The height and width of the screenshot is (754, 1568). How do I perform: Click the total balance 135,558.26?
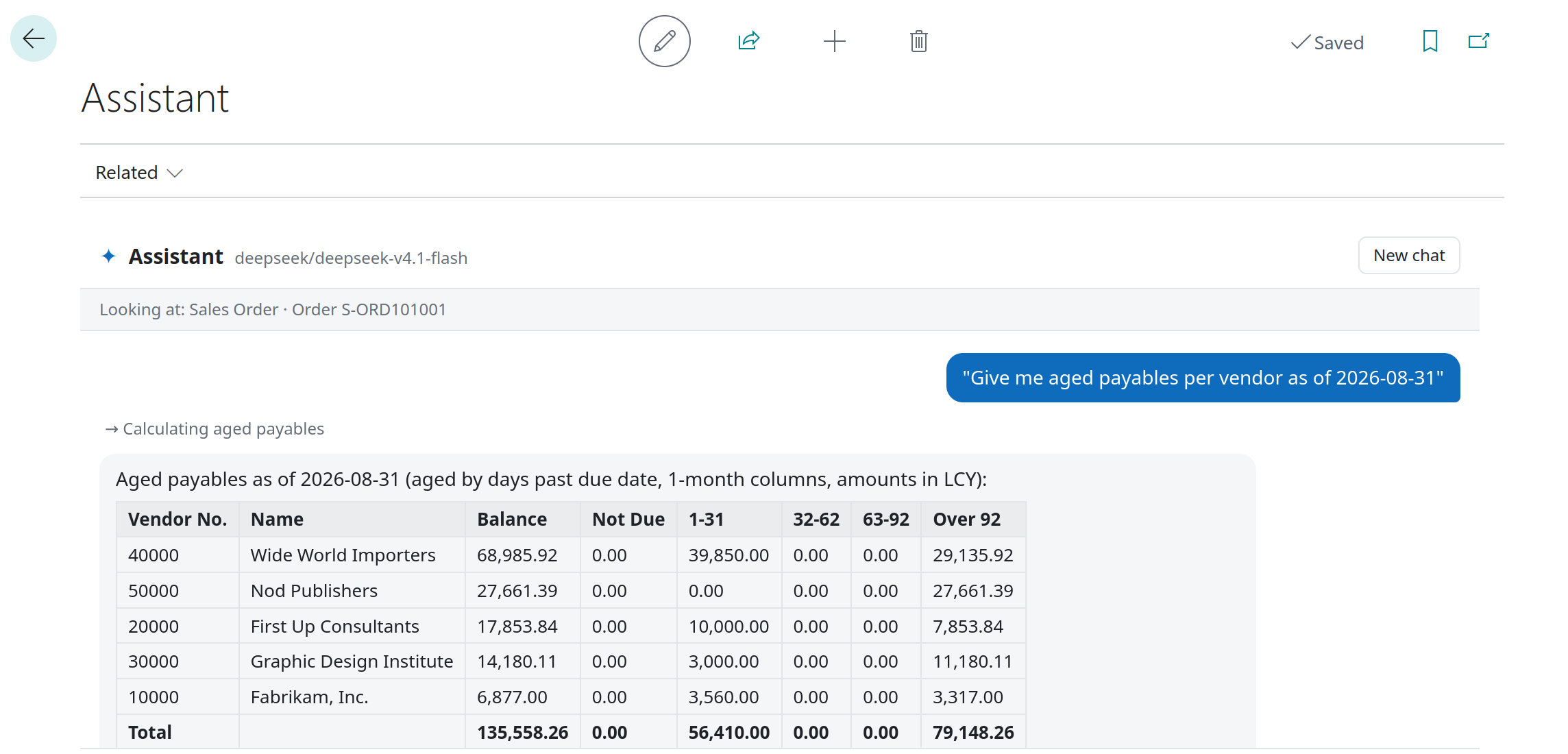click(x=522, y=732)
